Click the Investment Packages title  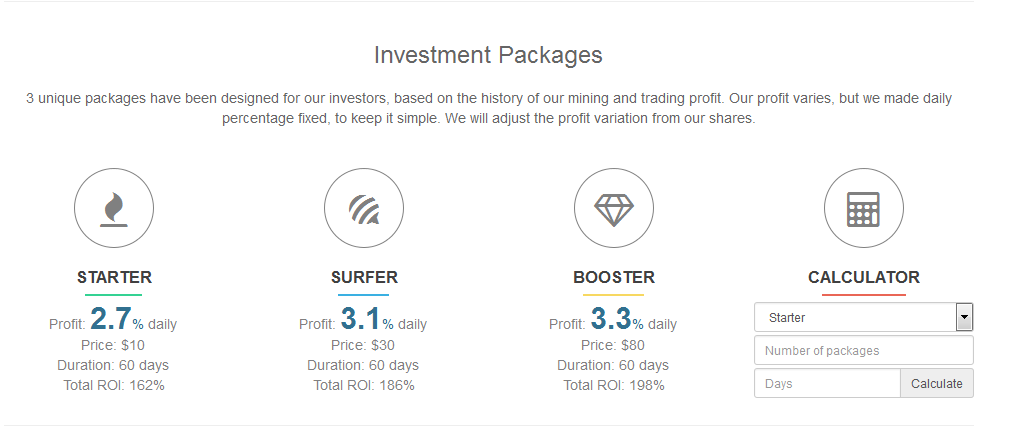click(x=488, y=54)
